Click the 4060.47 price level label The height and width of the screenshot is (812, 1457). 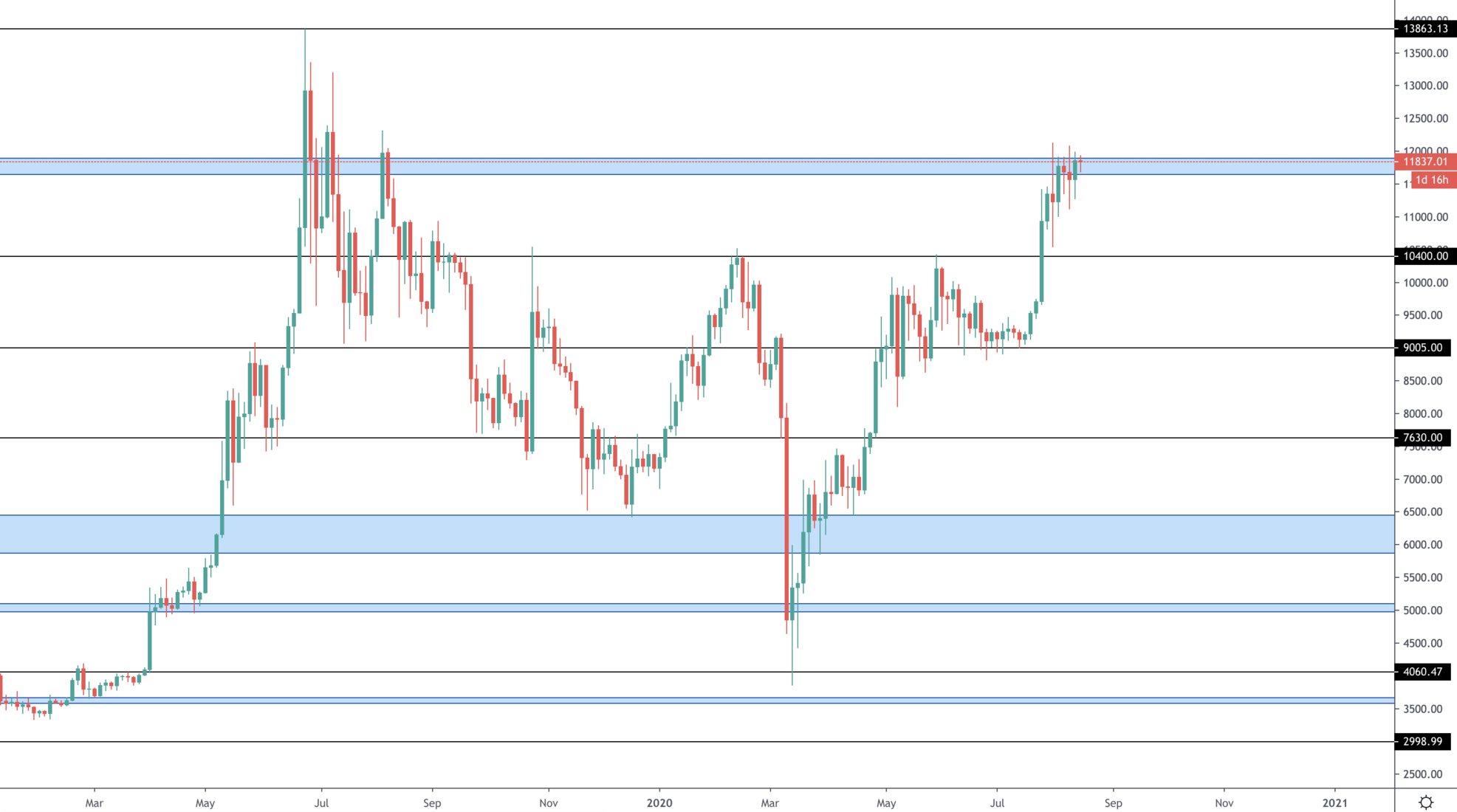pyautogui.click(x=1422, y=672)
